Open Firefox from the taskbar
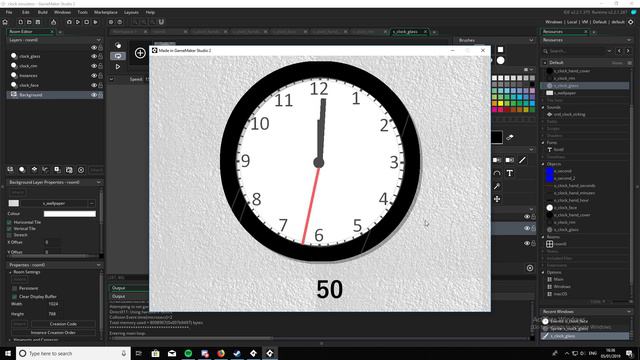 pyautogui.click(x=221, y=353)
